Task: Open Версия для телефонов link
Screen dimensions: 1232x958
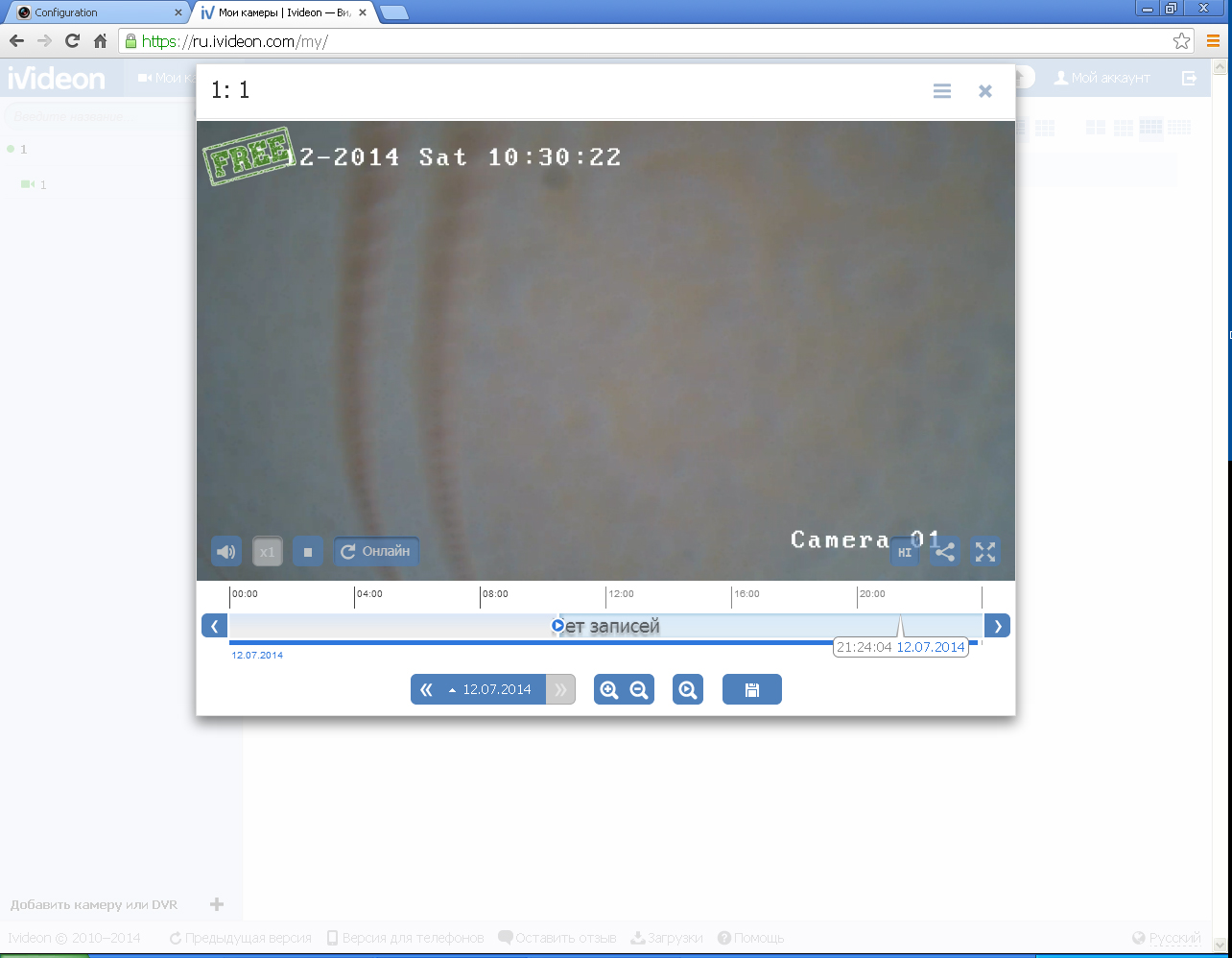Action: point(405,938)
